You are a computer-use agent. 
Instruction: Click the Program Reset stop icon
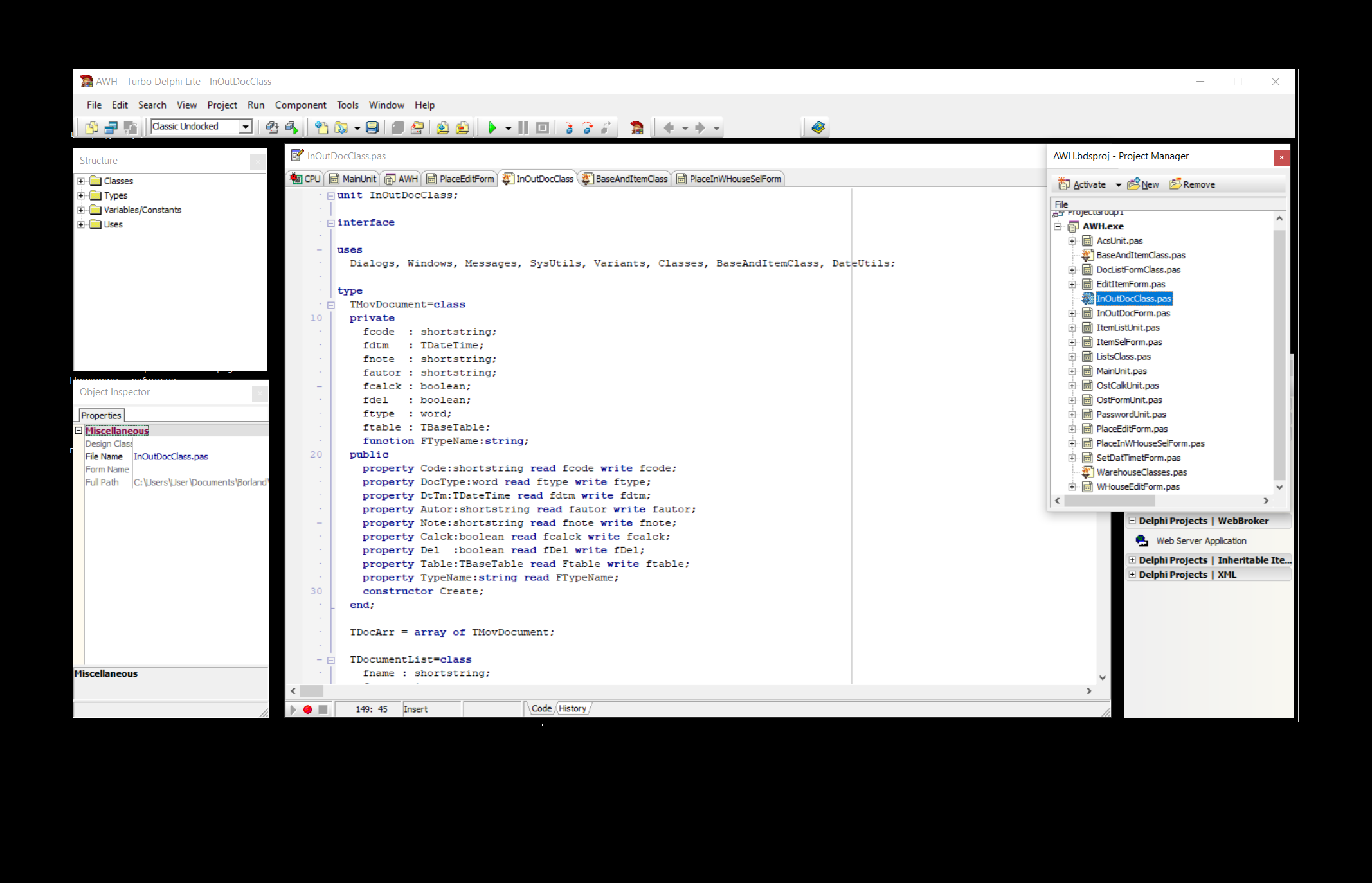(543, 127)
